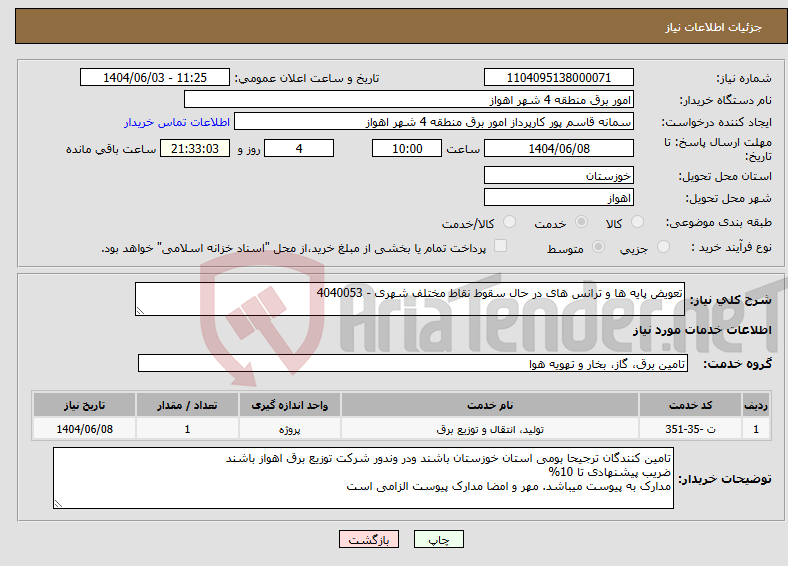The height and width of the screenshot is (566, 788).
Task: Click the response deadline date 1404/06/08 field
Action: click(x=559, y=148)
